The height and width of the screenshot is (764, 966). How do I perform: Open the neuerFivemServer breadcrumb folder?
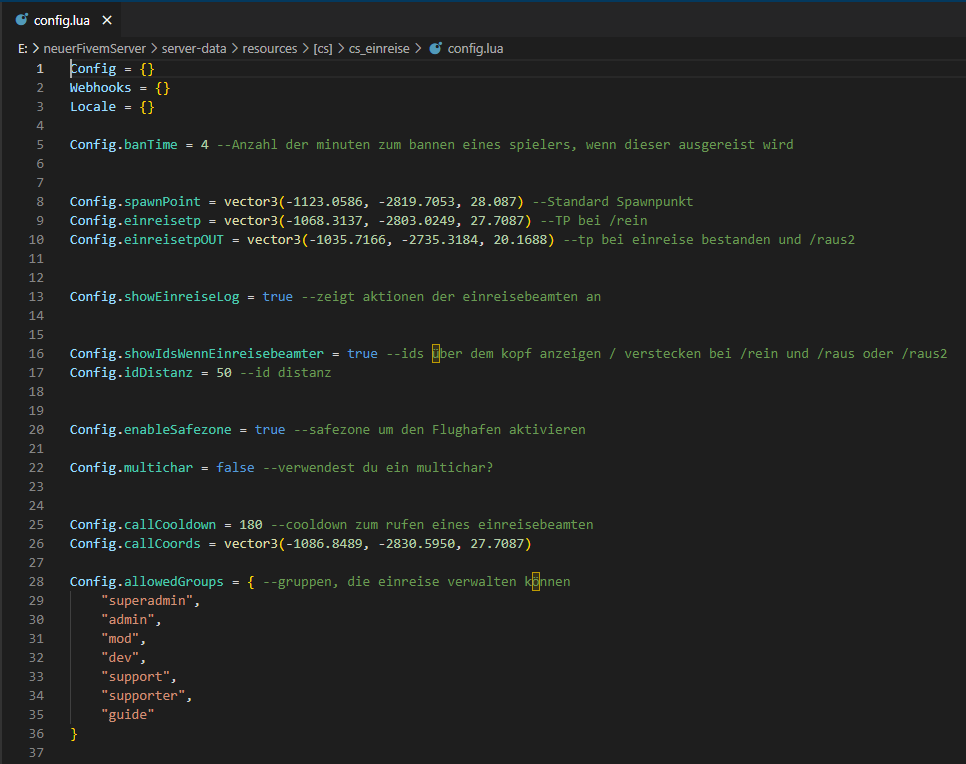point(94,48)
